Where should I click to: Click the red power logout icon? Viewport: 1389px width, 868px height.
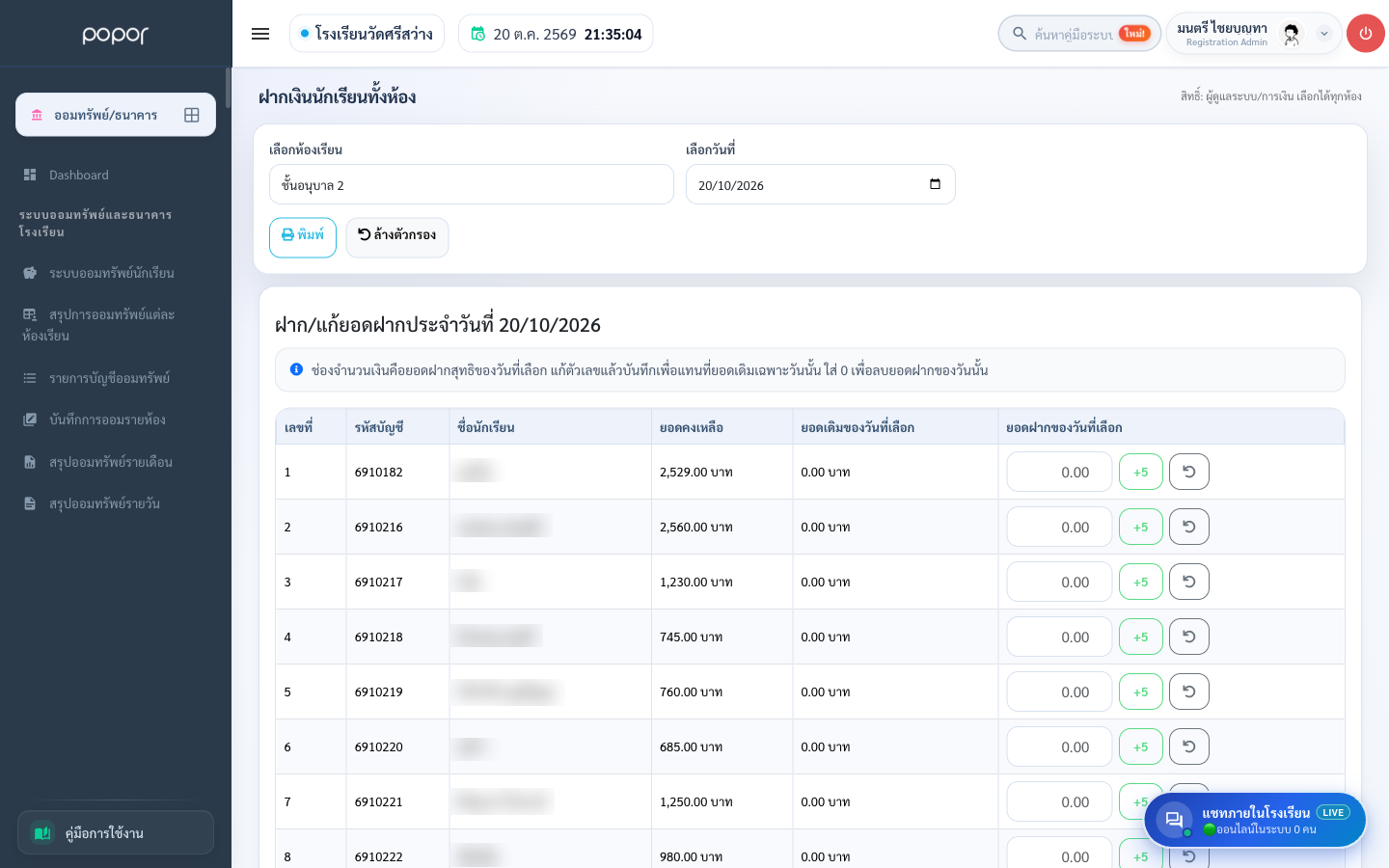point(1365,34)
